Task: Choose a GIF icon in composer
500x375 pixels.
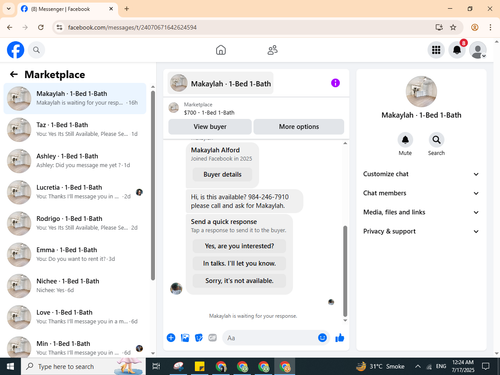Action: pyautogui.click(x=212, y=338)
